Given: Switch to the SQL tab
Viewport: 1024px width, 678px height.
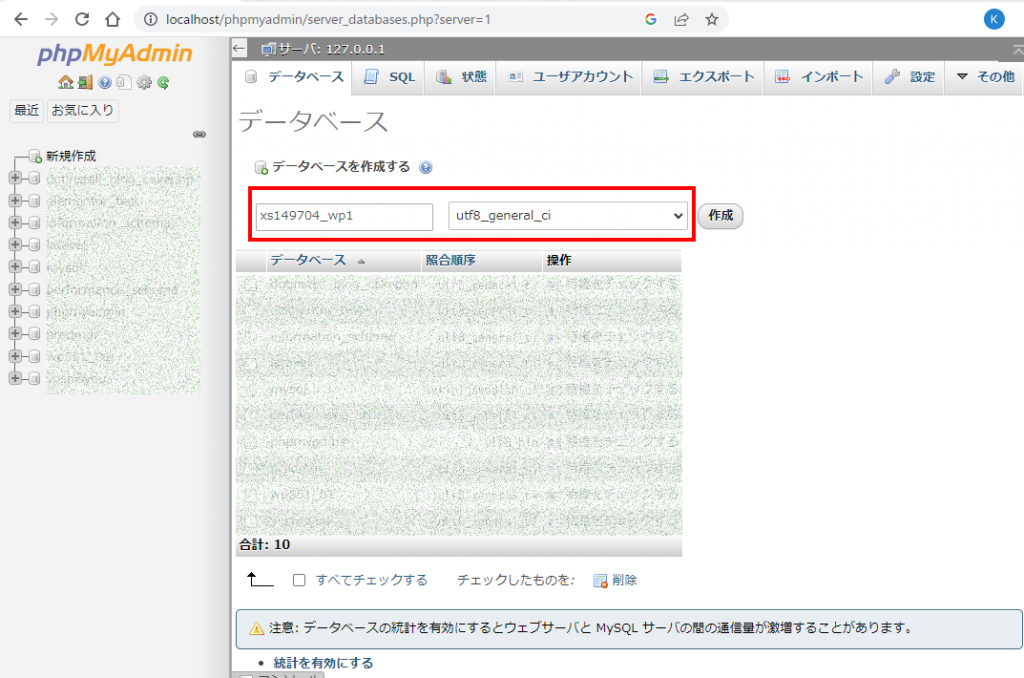Looking at the screenshot, I should pos(390,77).
